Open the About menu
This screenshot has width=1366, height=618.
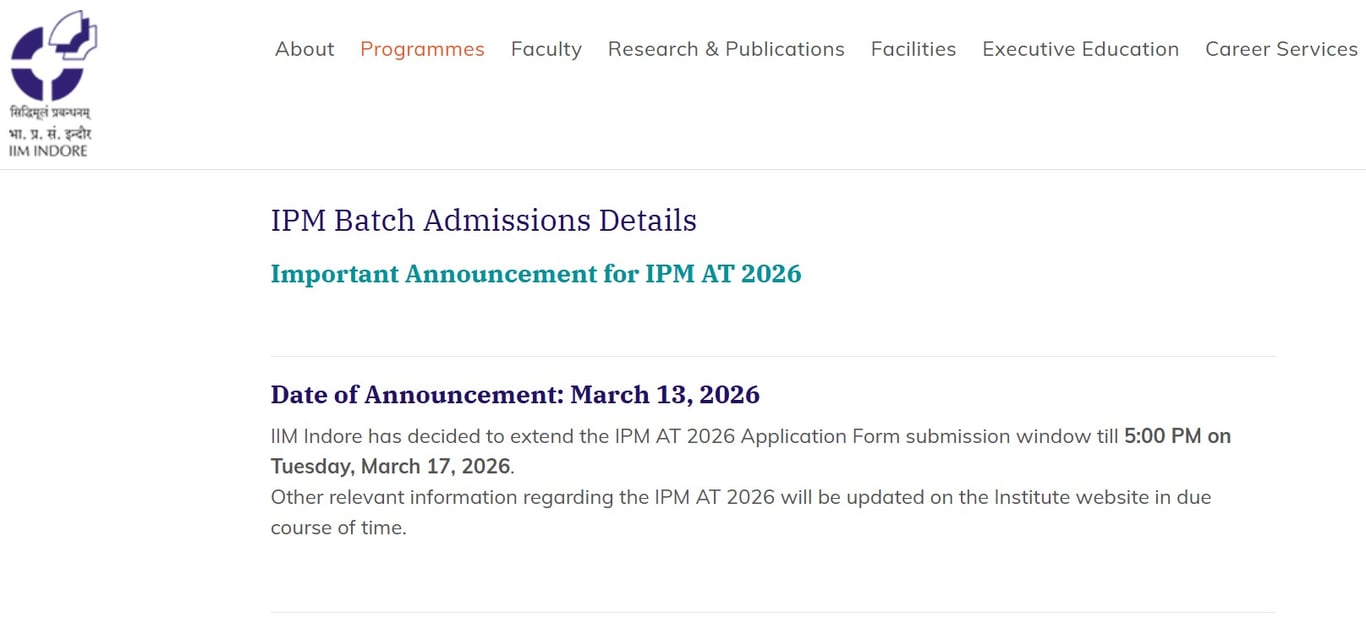(x=304, y=49)
